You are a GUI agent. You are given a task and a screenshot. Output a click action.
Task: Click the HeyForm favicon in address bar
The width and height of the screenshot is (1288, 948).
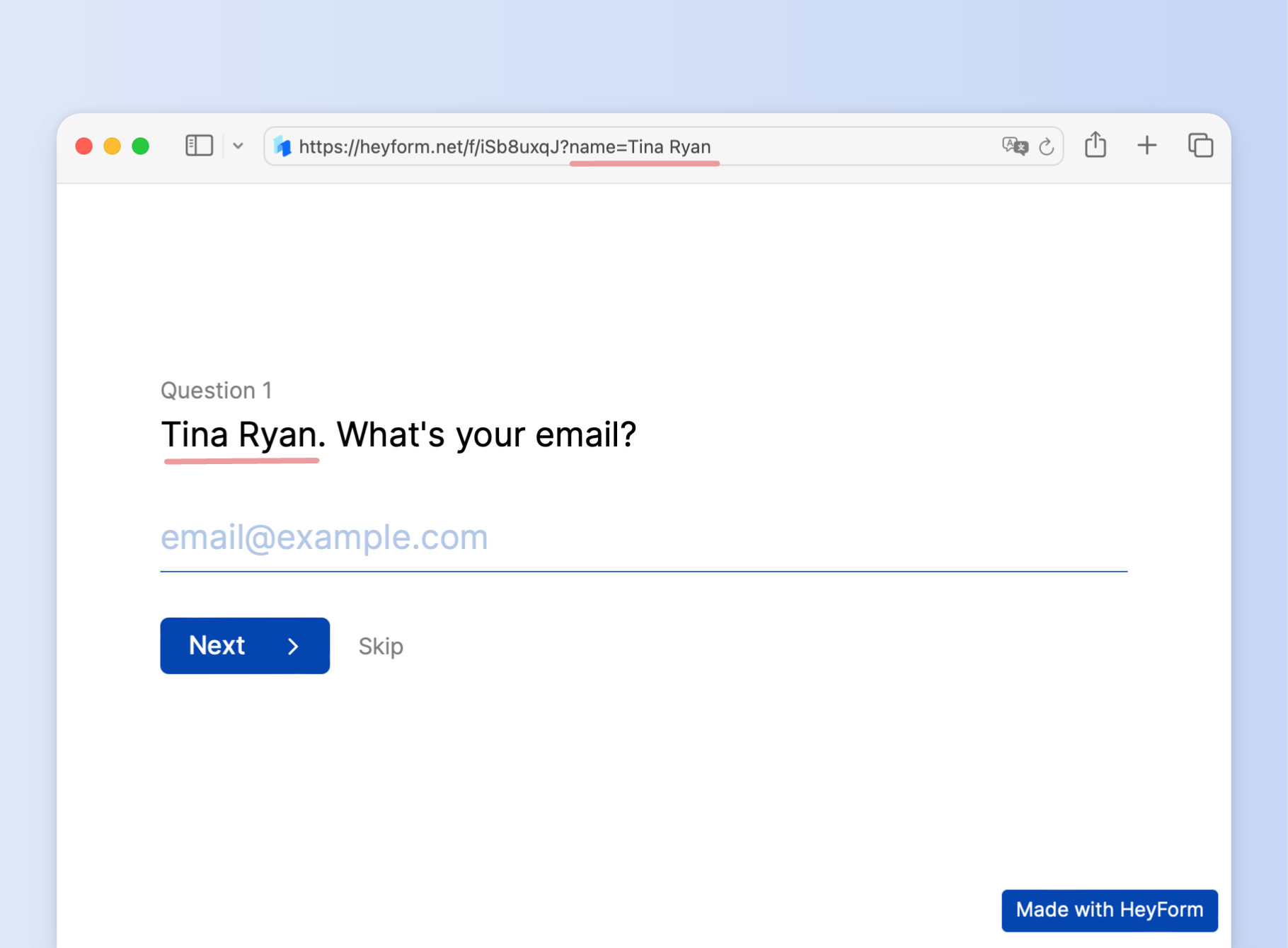point(283,146)
